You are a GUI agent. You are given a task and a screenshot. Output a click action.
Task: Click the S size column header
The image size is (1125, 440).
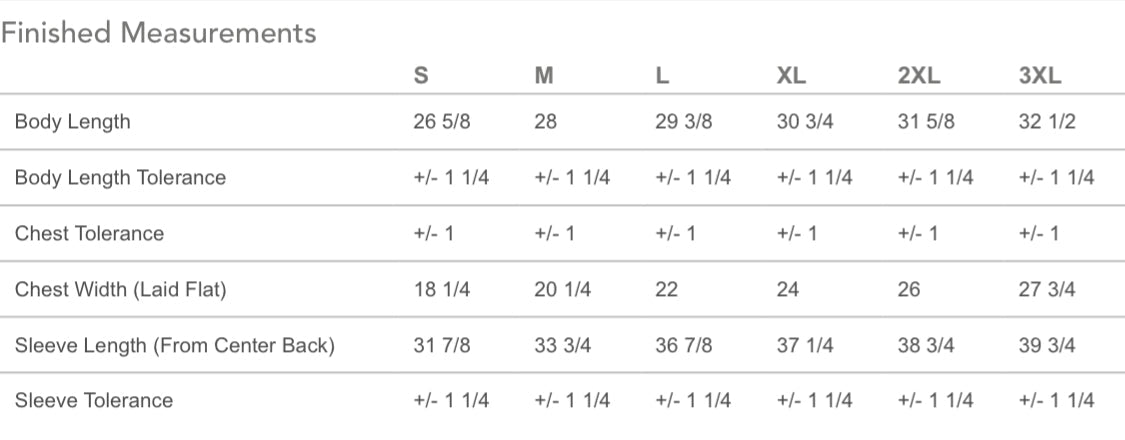(x=421, y=75)
